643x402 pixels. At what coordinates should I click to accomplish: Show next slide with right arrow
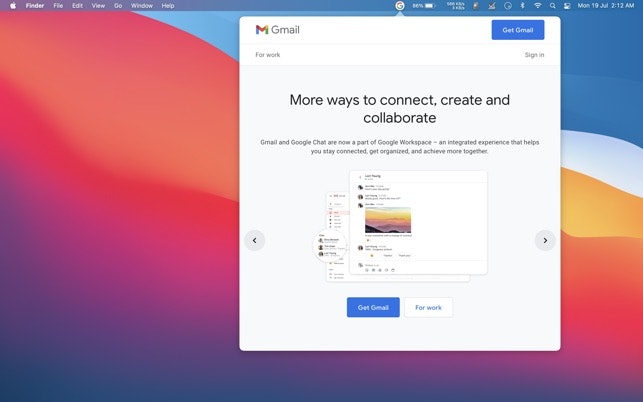[545, 240]
